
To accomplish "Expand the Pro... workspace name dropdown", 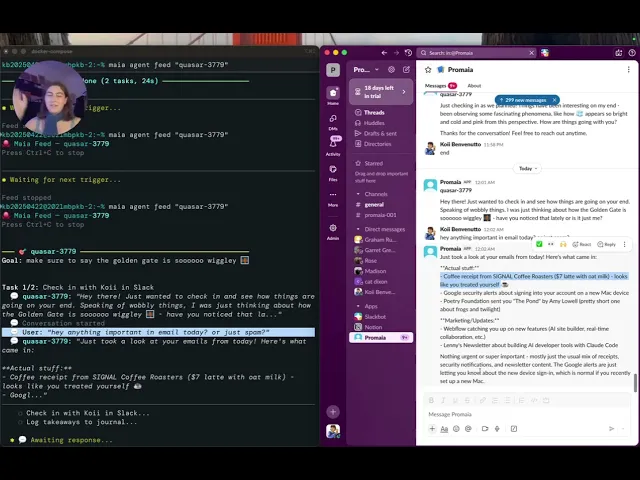I will coord(366,70).
